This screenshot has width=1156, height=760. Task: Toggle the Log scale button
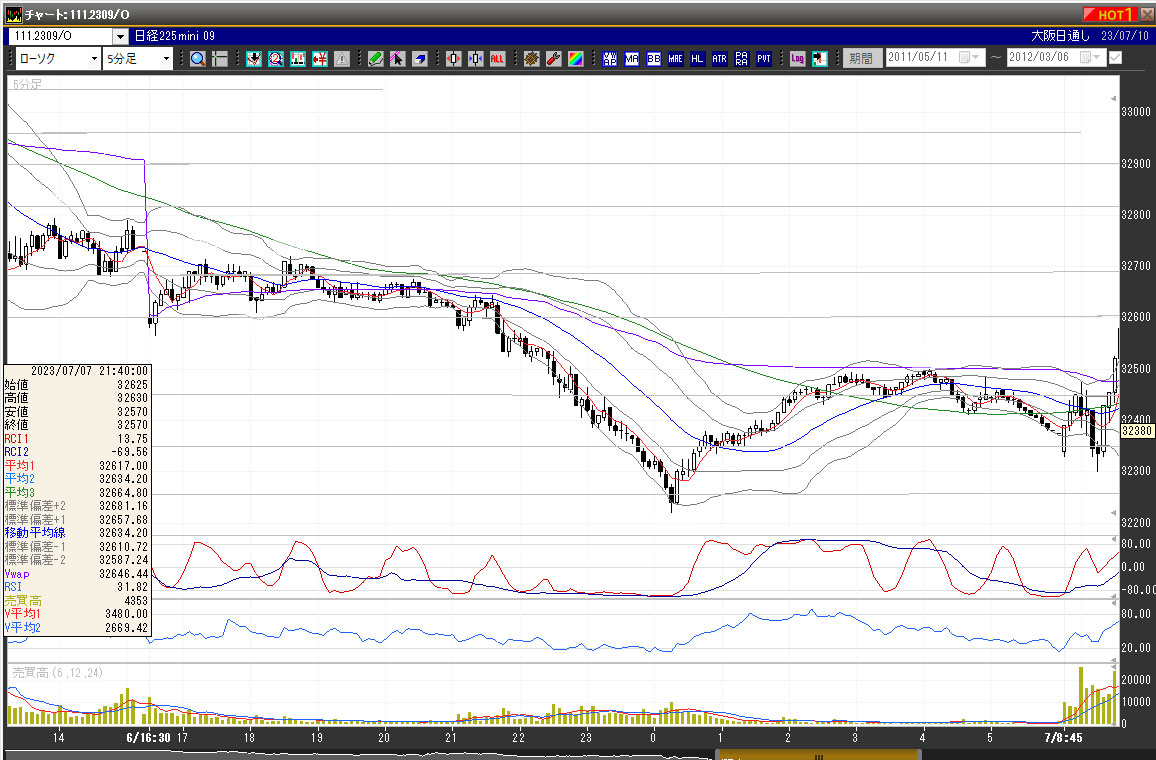point(798,59)
